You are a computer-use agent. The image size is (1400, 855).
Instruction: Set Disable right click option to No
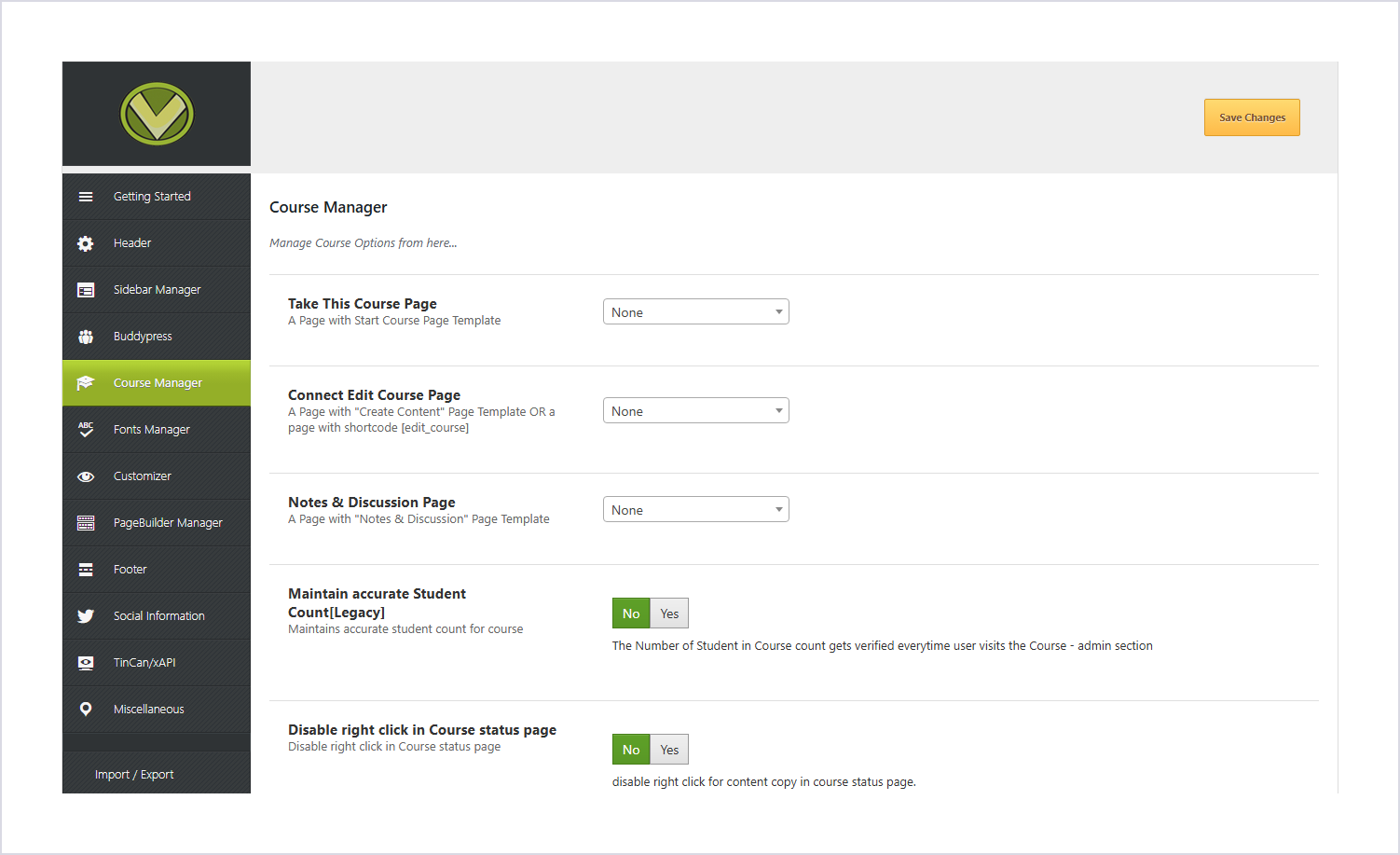[631, 750]
